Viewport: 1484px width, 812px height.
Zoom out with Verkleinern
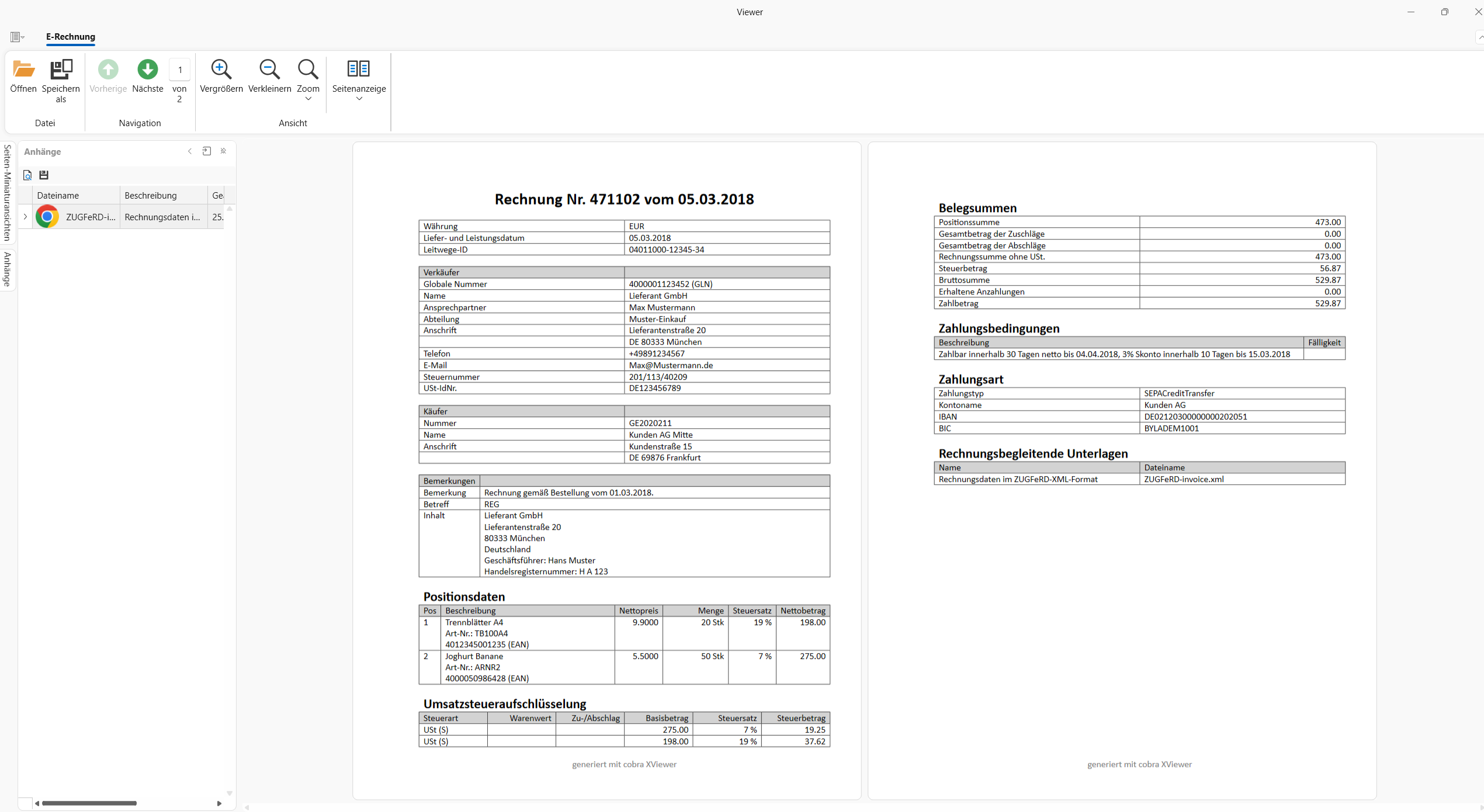coord(269,77)
